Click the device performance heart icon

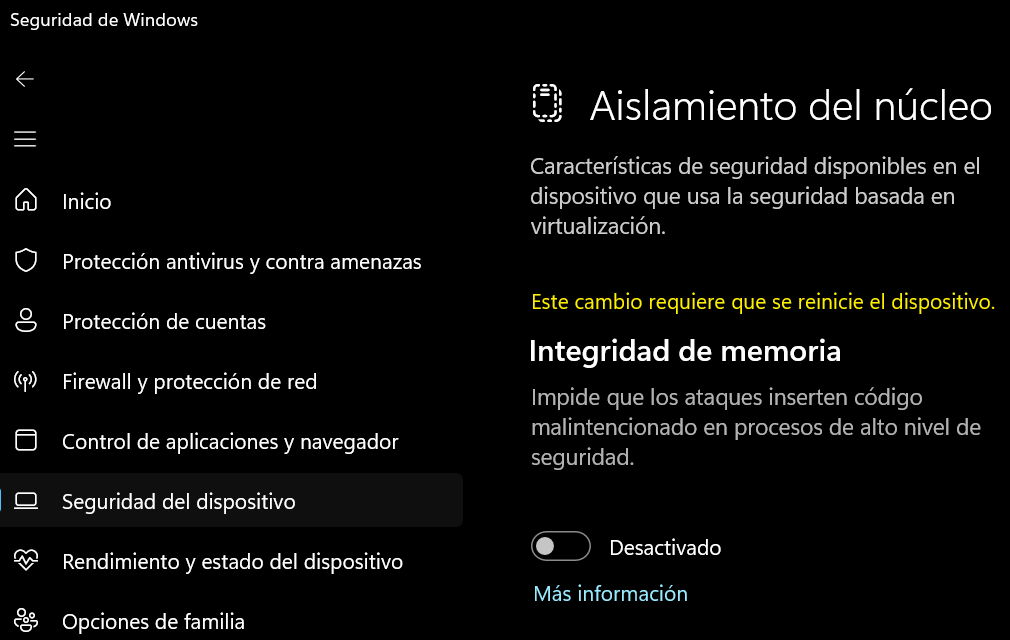26,561
